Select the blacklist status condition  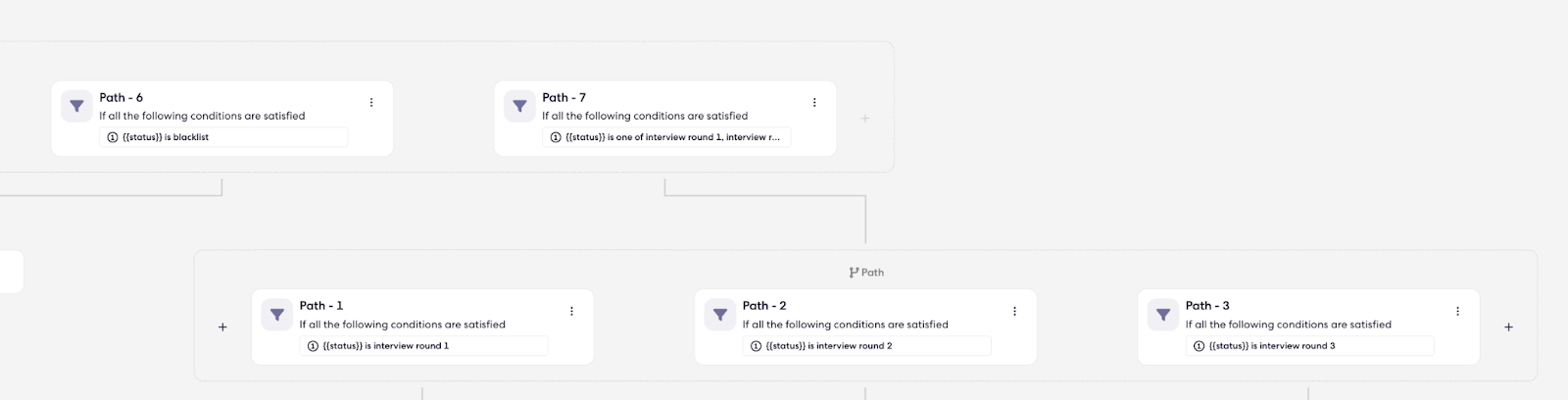(223, 137)
